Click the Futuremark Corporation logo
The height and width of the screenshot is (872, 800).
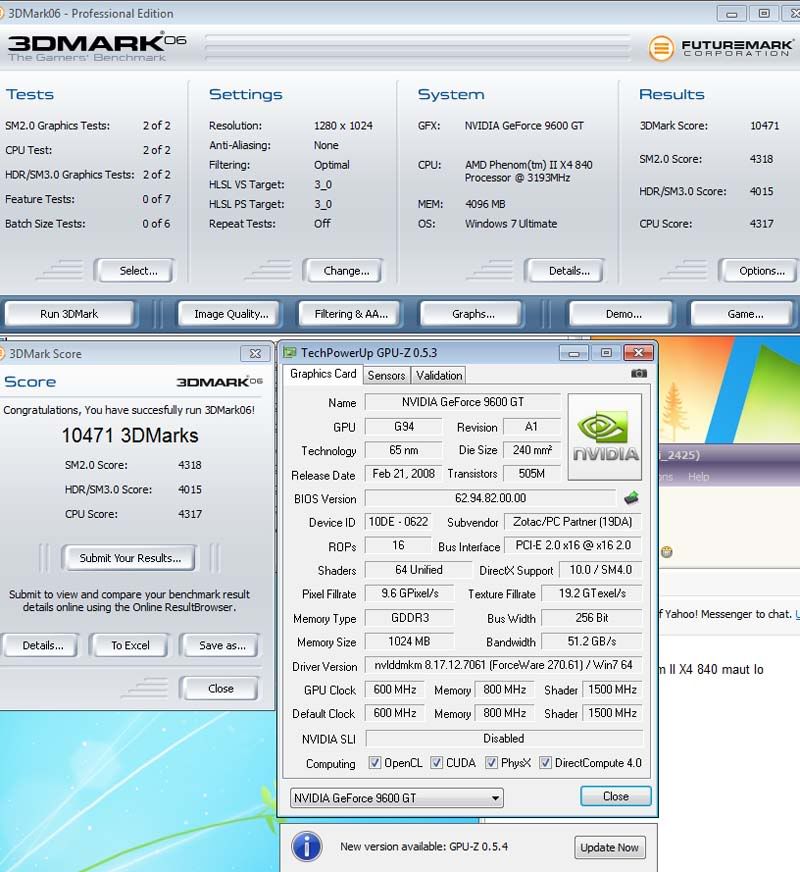(x=721, y=48)
